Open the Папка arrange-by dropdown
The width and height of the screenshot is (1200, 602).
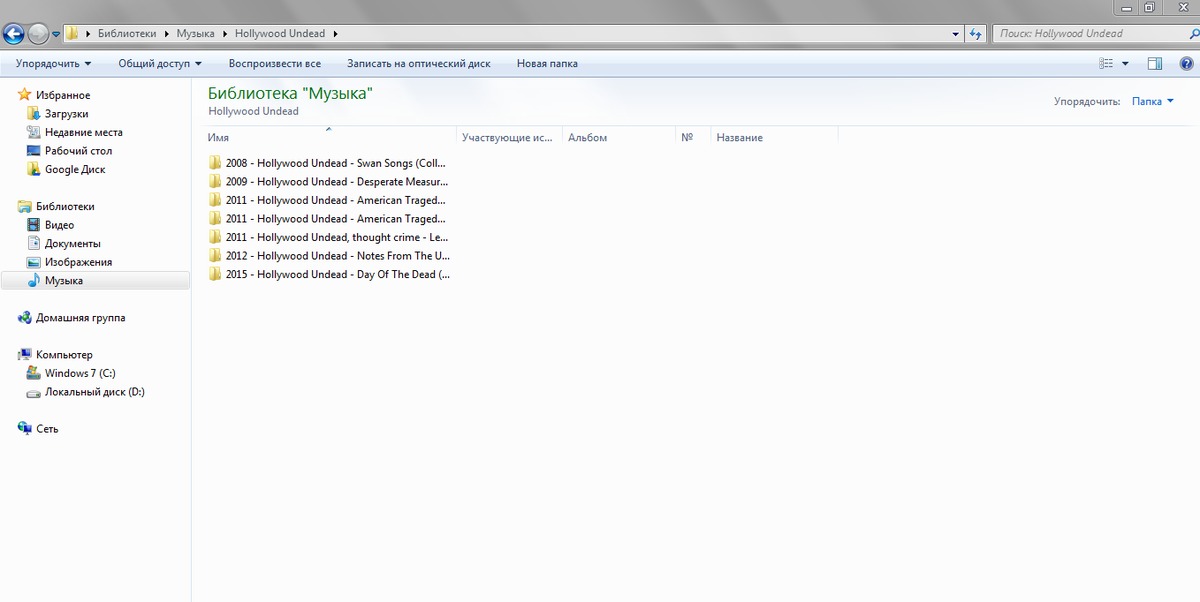point(1152,101)
